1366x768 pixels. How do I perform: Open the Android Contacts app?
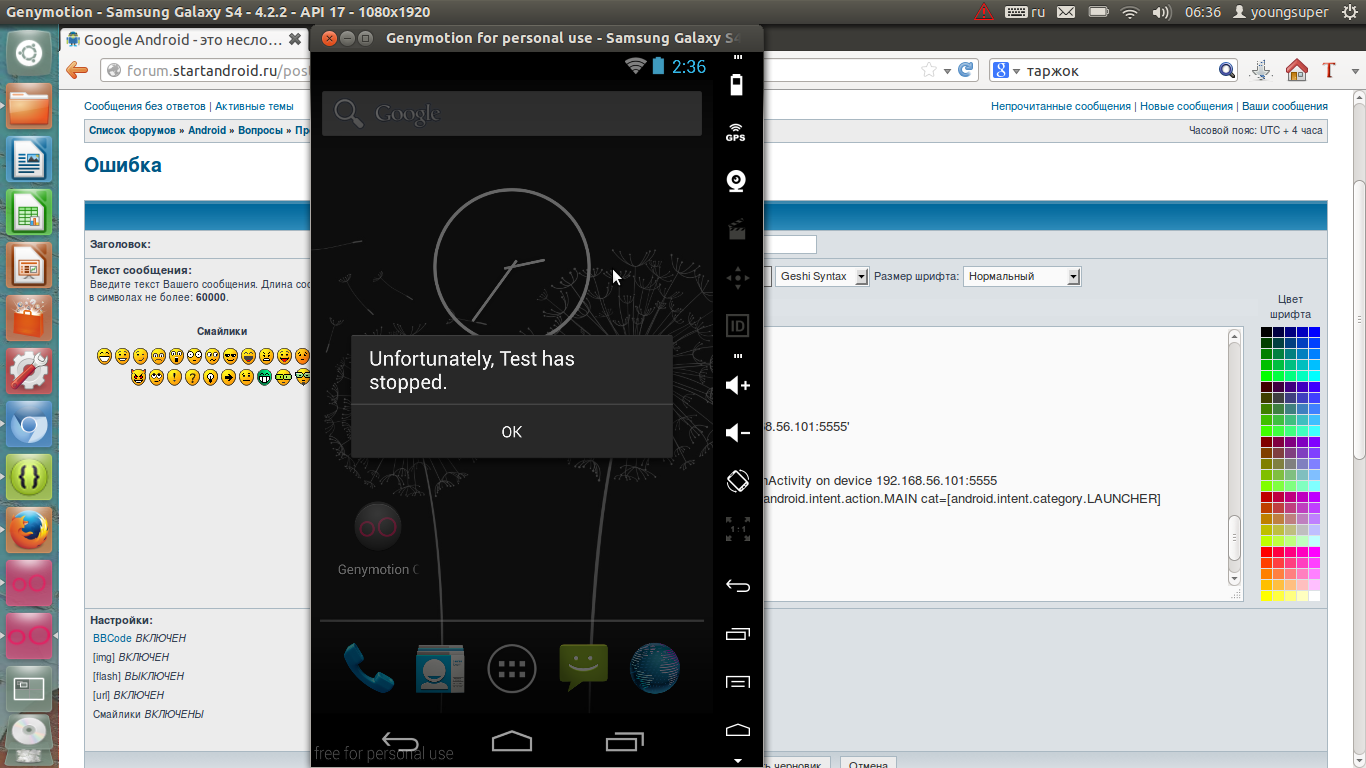pos(440,668)
